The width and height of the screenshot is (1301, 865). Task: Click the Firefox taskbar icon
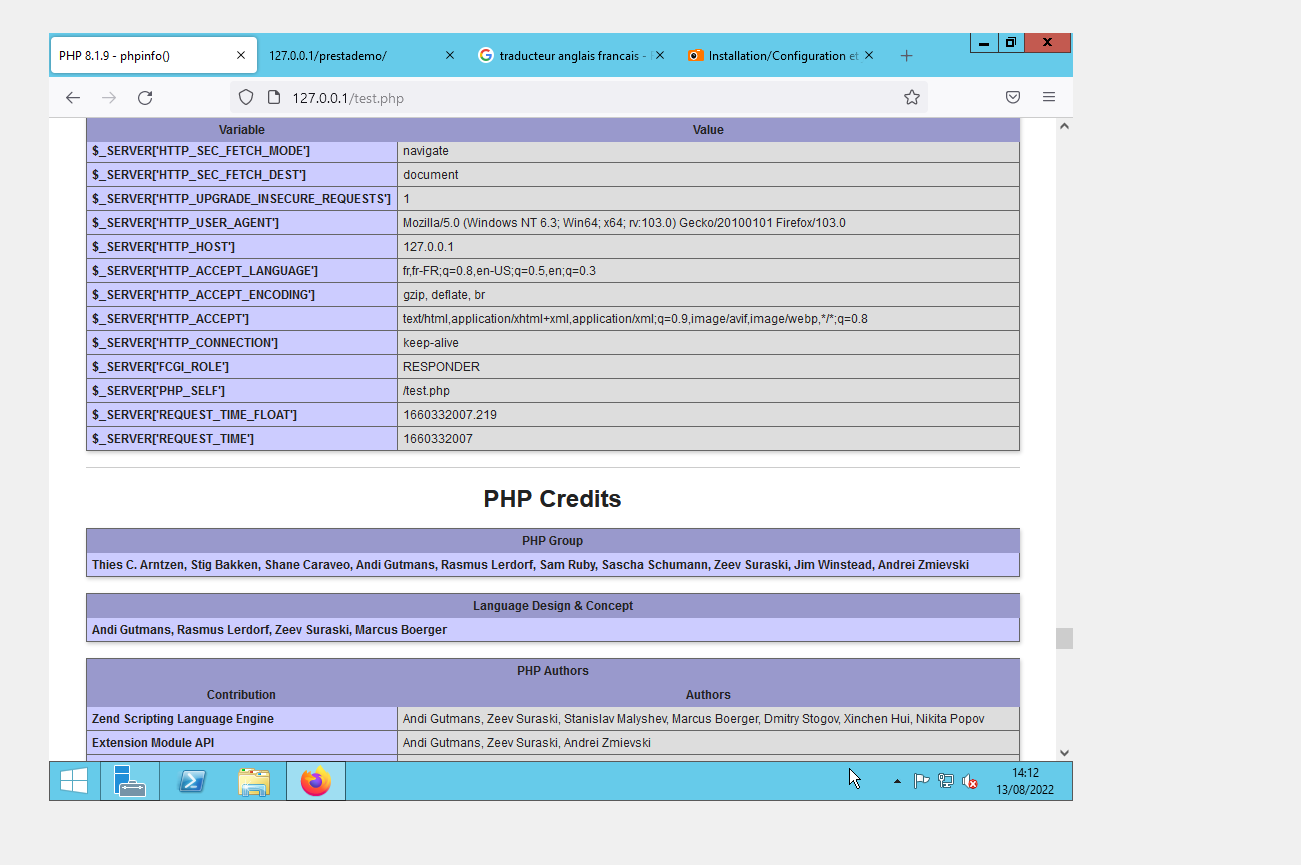pyautogui.click(x=316, y=781)
